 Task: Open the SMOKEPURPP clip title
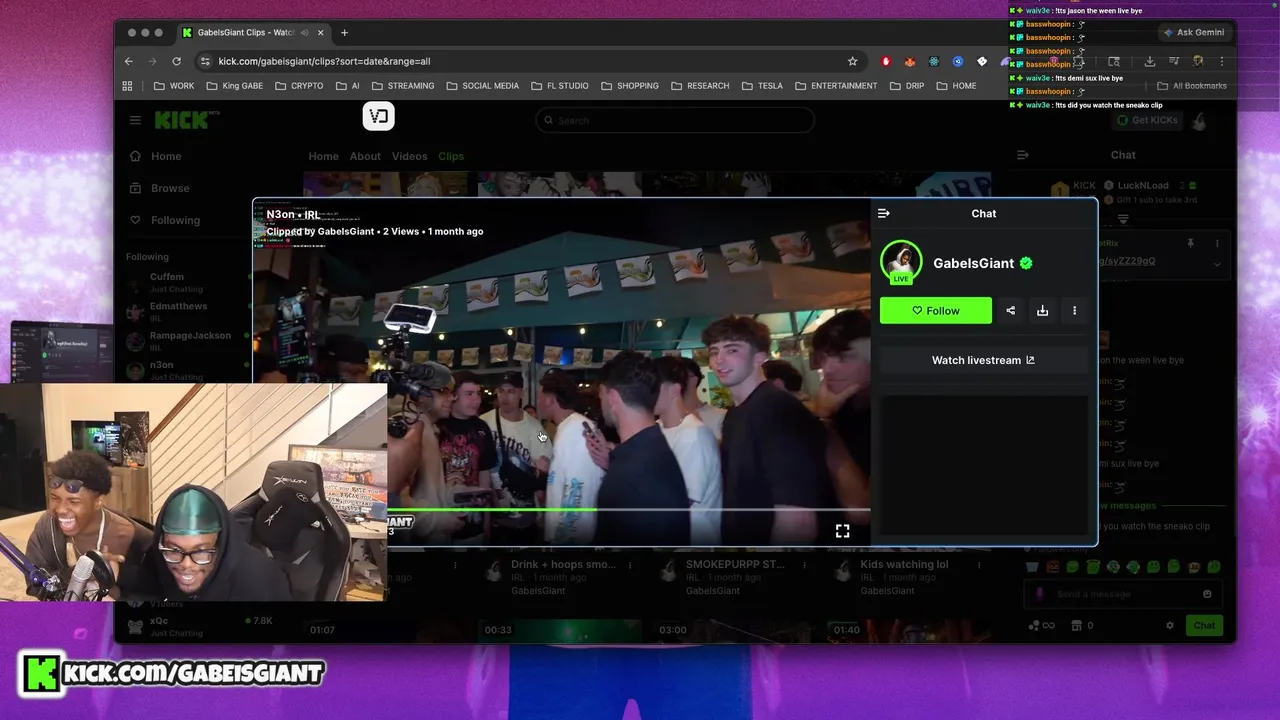pos(736,565)
